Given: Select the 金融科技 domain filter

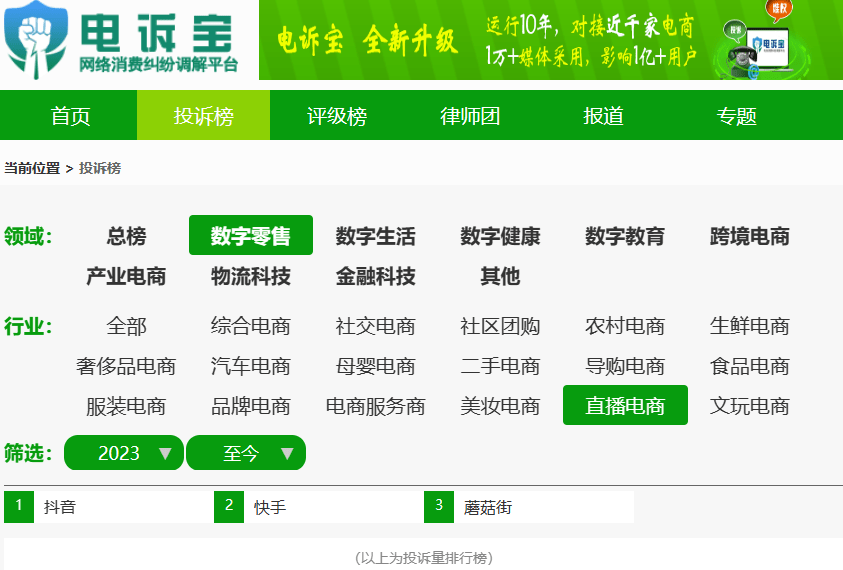Looking at the screenshot, I should point(375,276).
